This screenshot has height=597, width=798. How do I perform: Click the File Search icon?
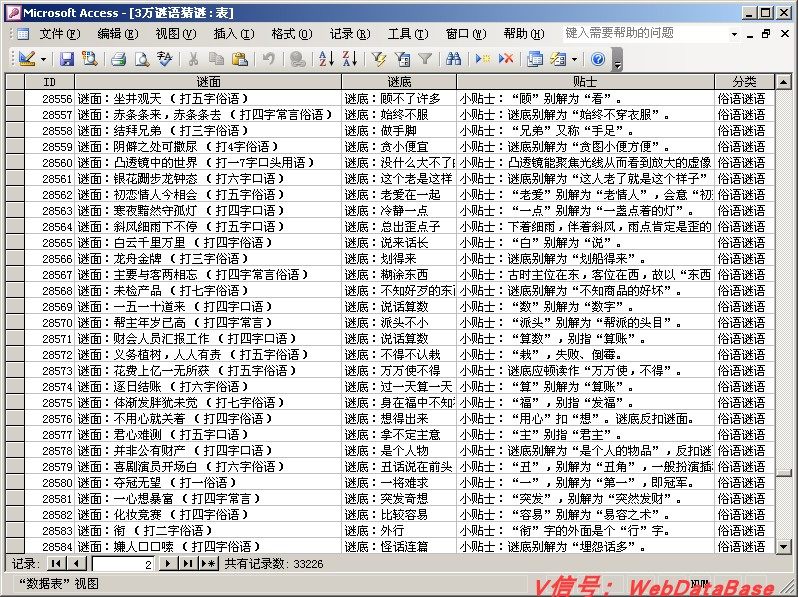click(90, 59)
